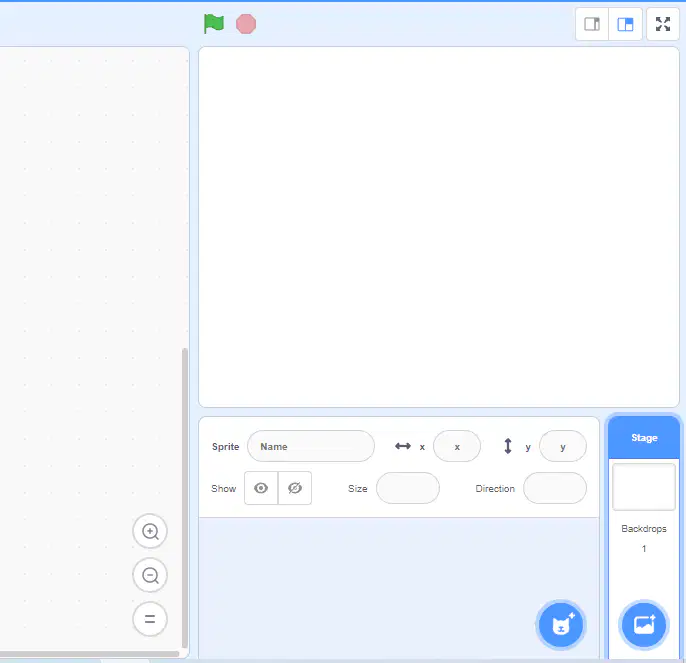Click the Backdrops label

click(x=644, y=529)
